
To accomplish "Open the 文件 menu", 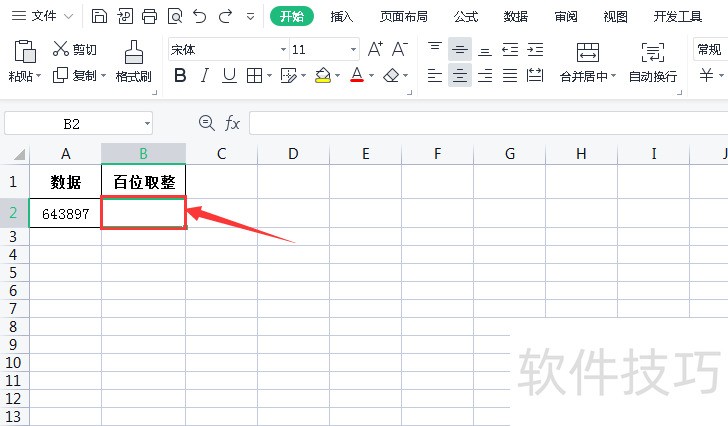I will [x=43, y=16].
